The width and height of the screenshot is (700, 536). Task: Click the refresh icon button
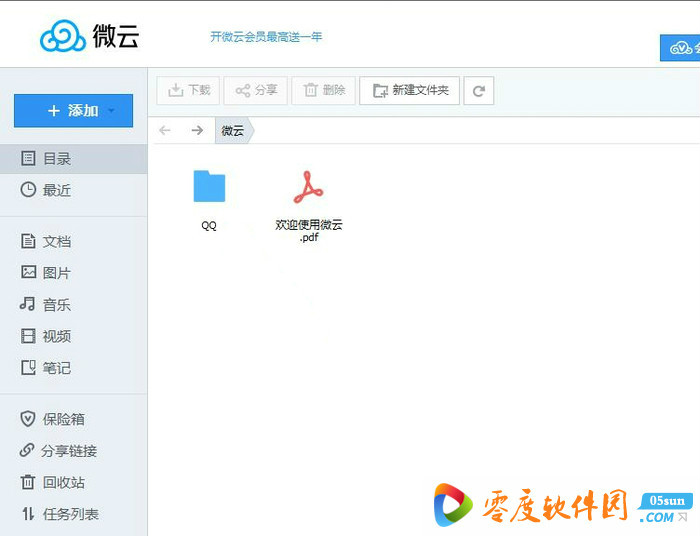(x=479, y=91)
